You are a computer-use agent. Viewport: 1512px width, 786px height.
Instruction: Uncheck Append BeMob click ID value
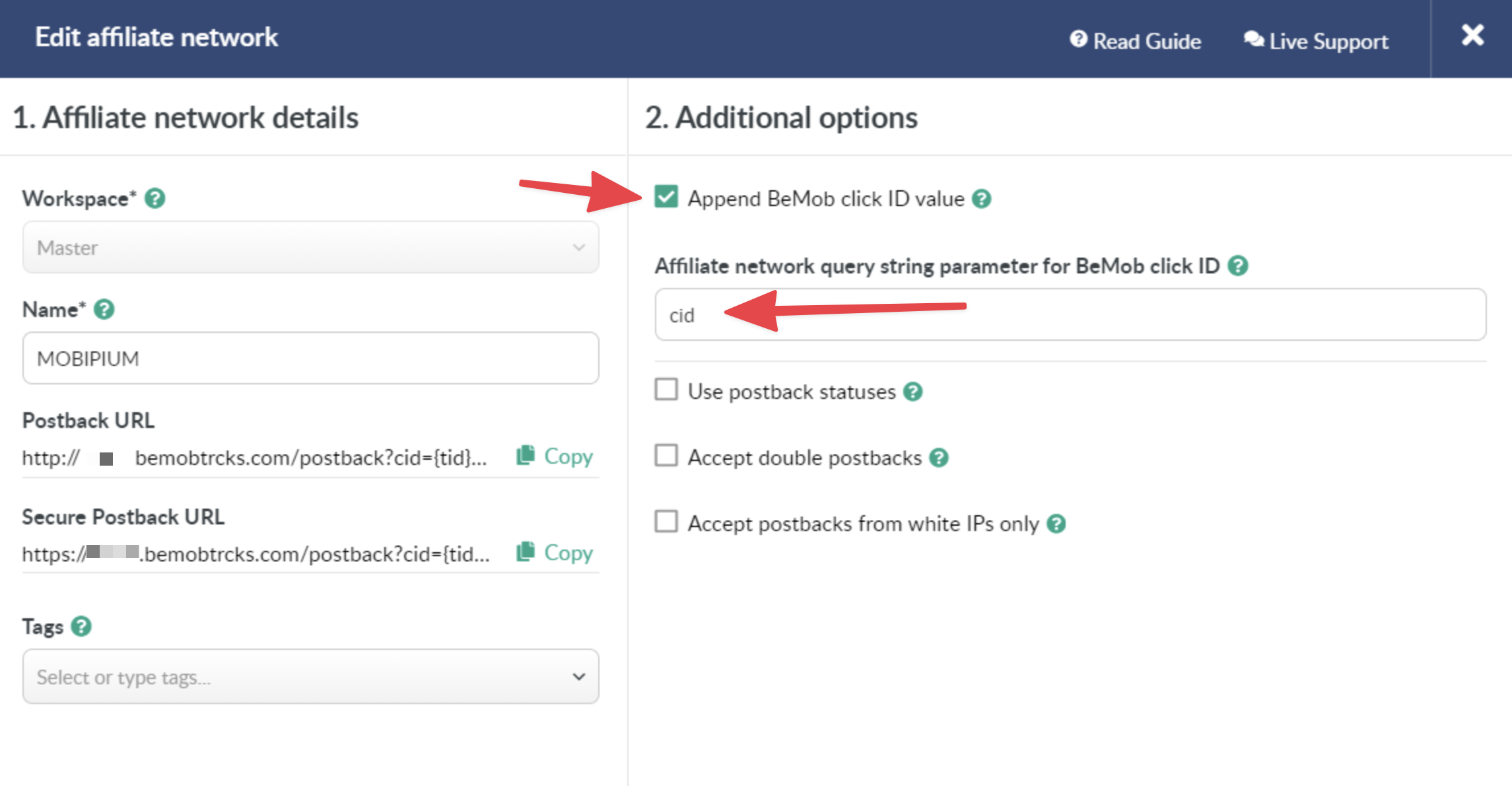pos(666,197)
